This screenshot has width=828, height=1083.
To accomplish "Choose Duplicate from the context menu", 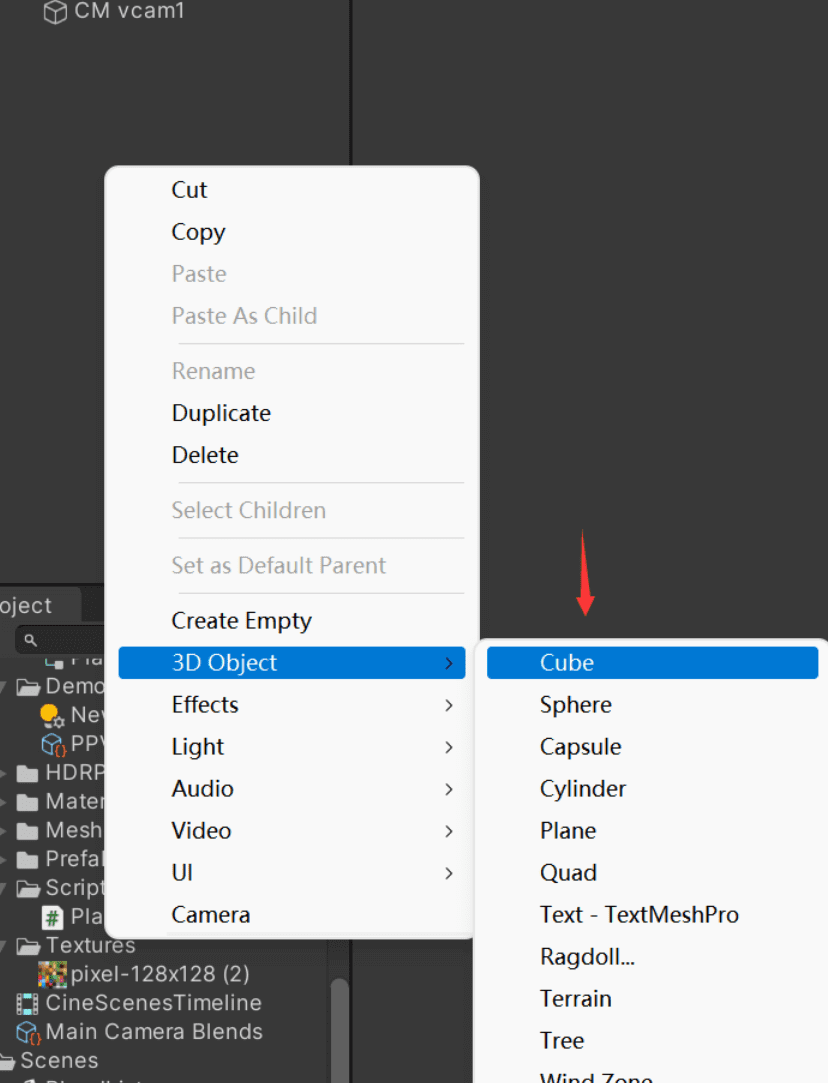I will [x=221, y=413].
